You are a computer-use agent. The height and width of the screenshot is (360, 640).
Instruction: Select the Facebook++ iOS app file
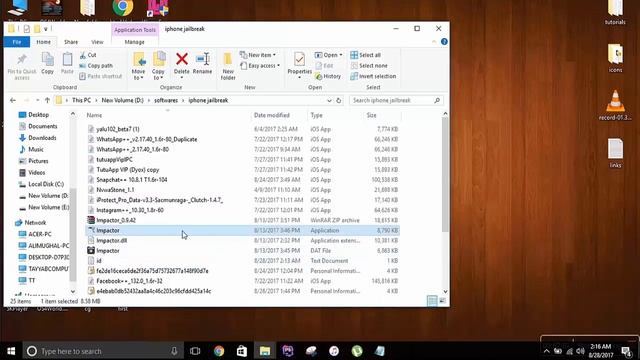pyautogui.click(x=242, y=281)
